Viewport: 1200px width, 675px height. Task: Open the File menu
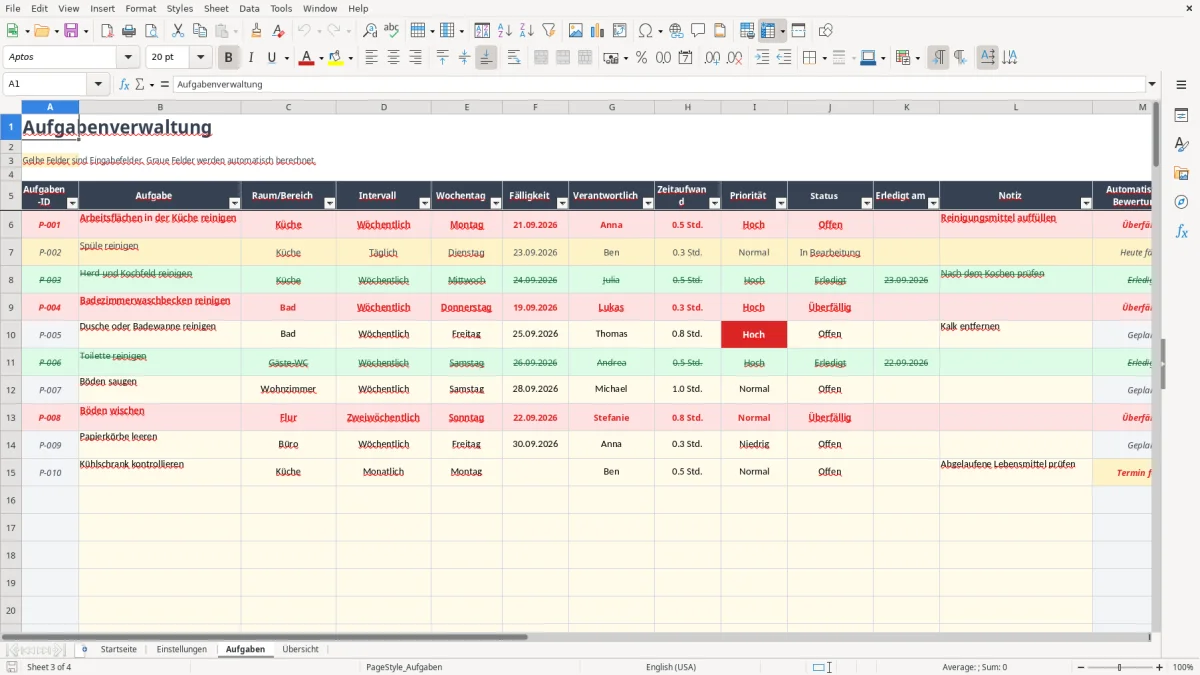[11, 8]
